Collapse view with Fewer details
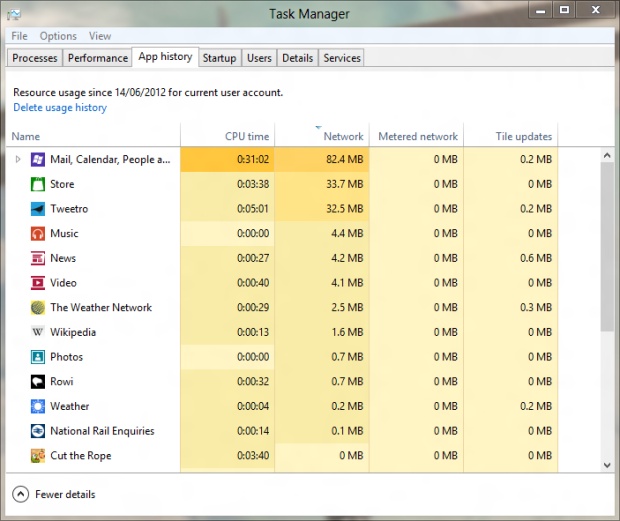 click(54, 494)
